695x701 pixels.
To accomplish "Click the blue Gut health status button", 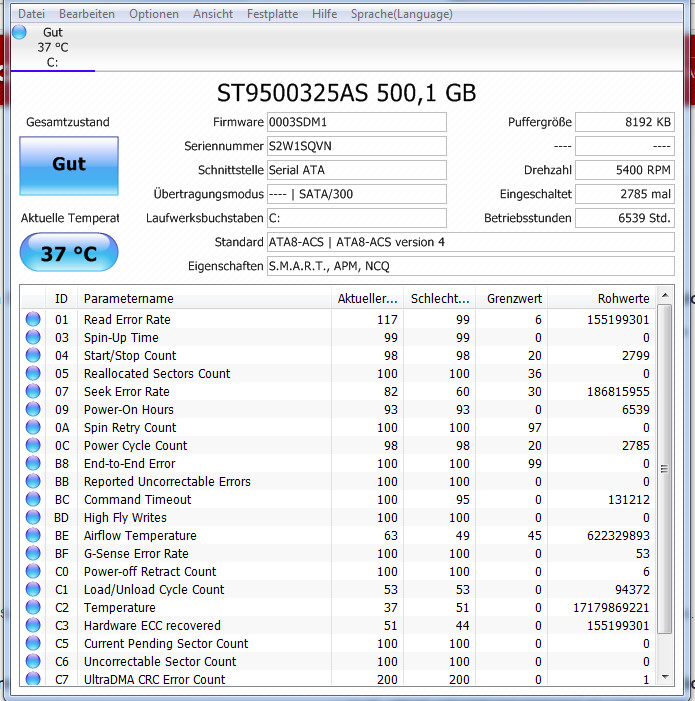I will point(69,166).
